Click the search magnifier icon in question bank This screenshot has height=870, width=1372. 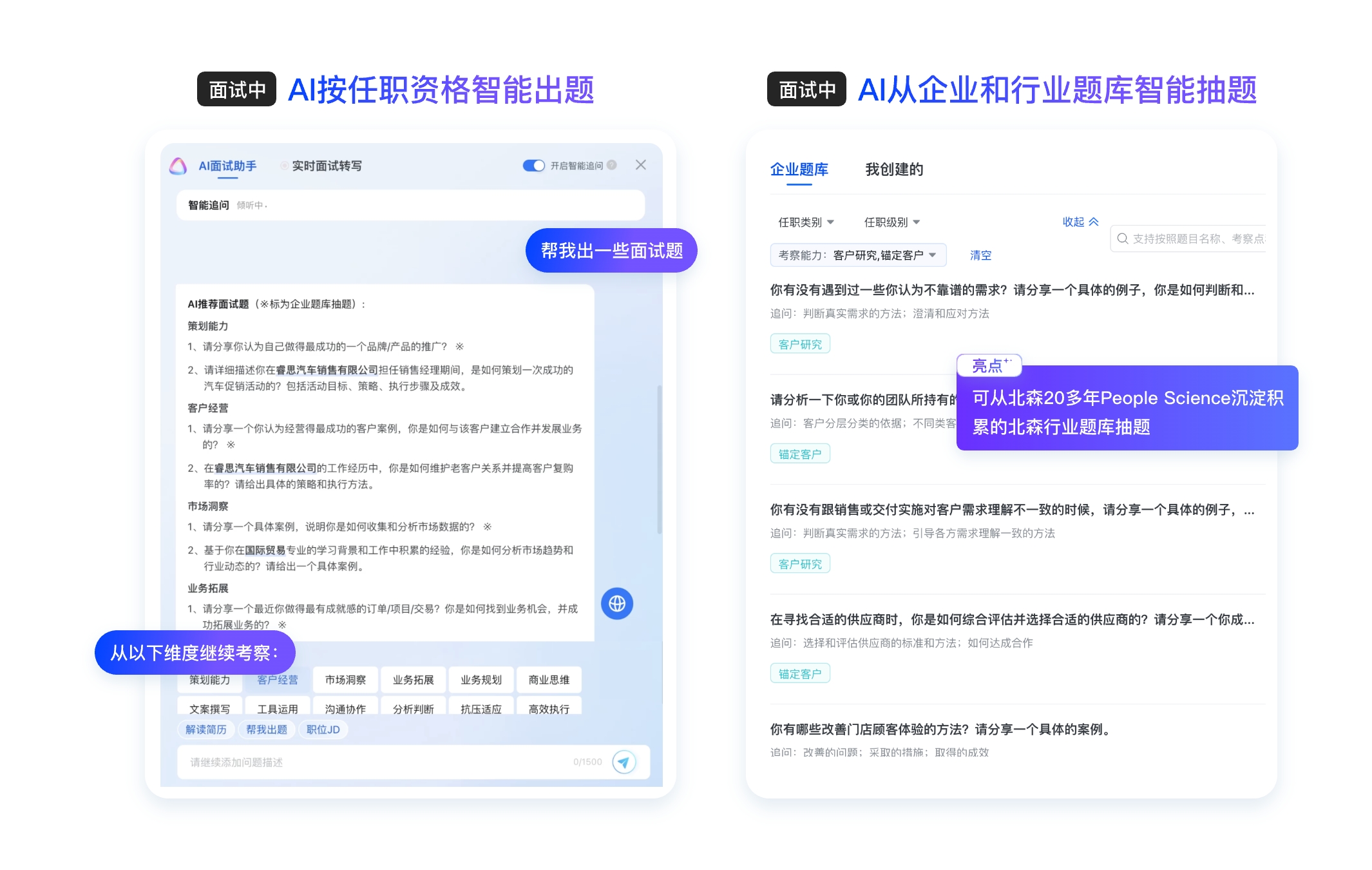(1122, 238)
